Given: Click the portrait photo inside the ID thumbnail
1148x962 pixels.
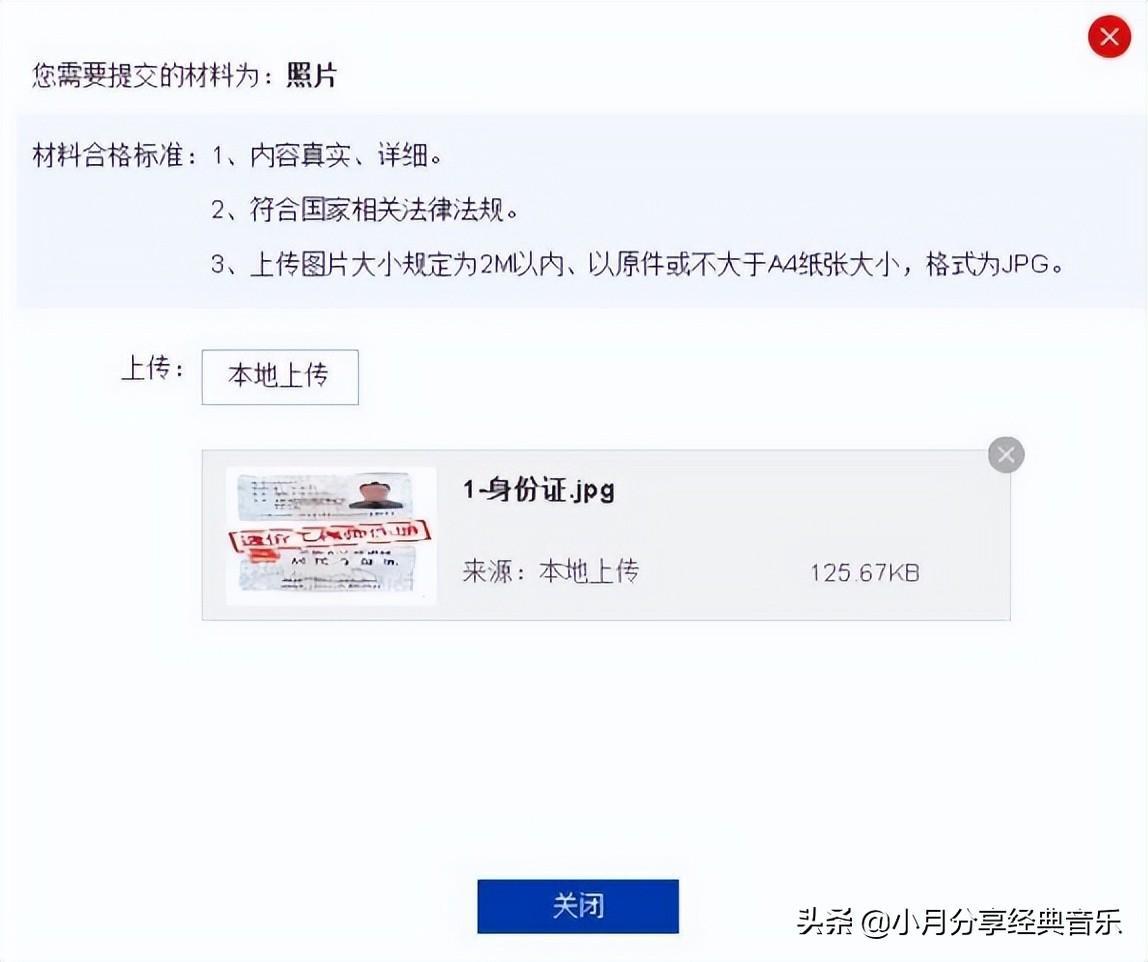Looking at the screenshot, I should coord(378,494).
